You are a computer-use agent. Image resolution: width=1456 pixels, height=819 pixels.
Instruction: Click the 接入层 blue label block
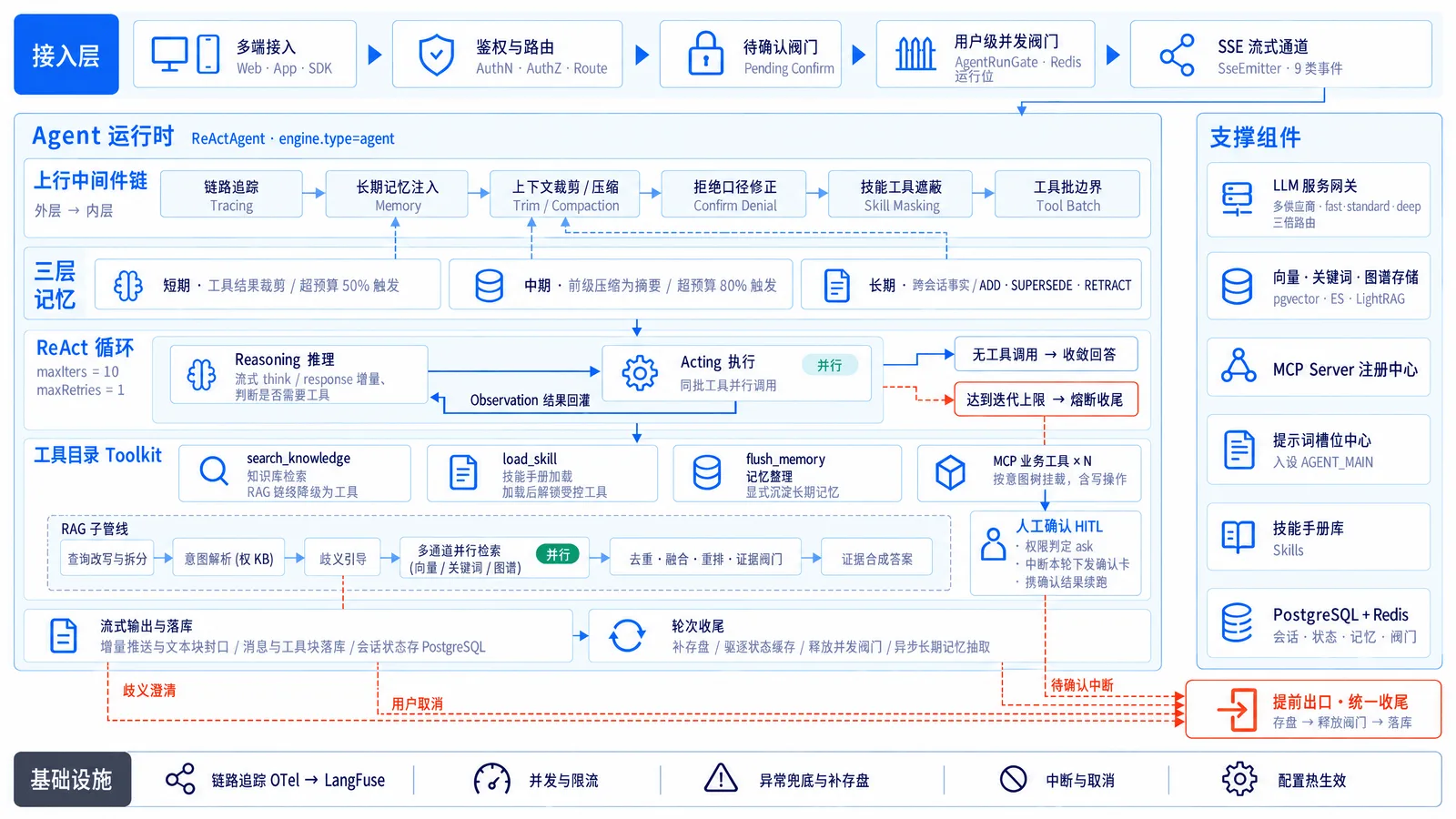(x=66, y=55)
